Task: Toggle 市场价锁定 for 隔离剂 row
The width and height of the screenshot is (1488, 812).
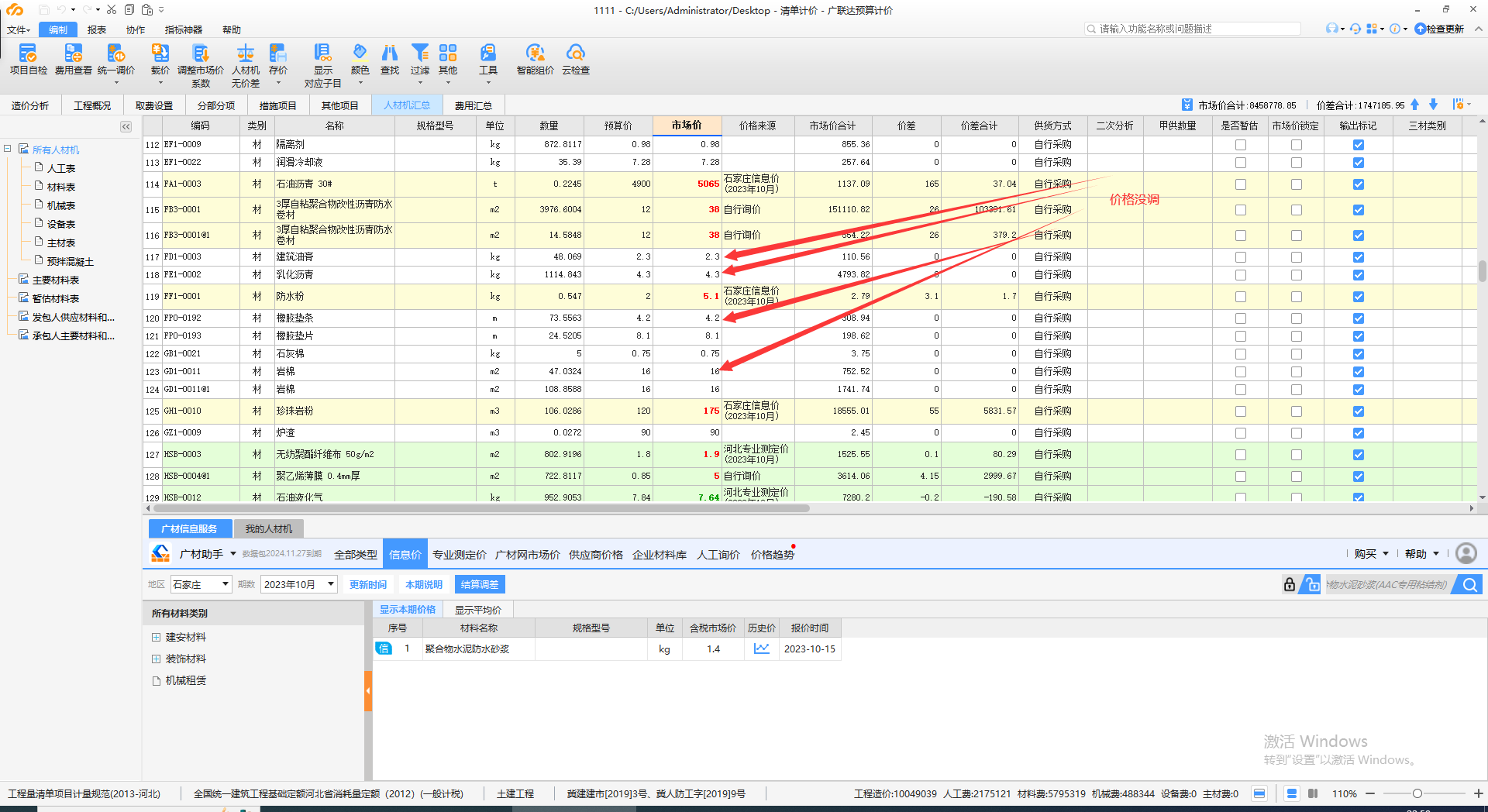Action: (x=1297, y=145)
